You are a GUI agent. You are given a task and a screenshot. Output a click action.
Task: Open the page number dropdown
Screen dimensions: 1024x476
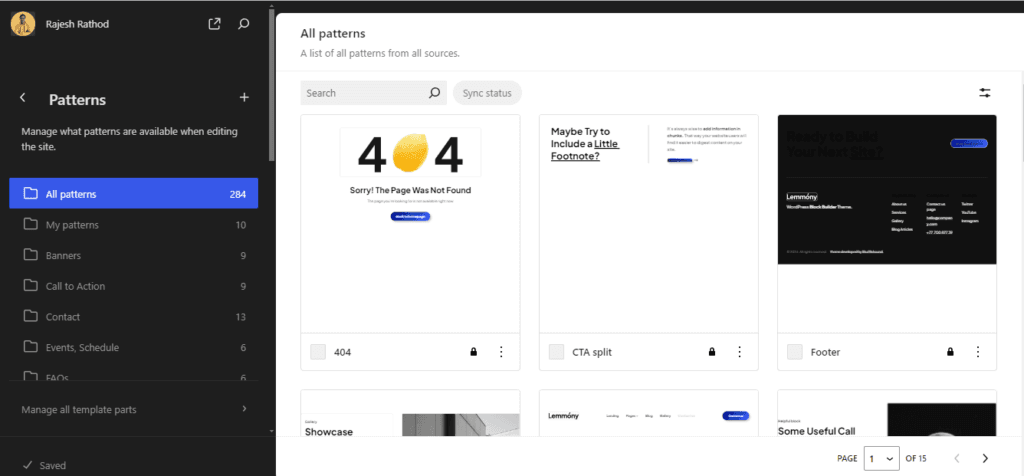881,458
